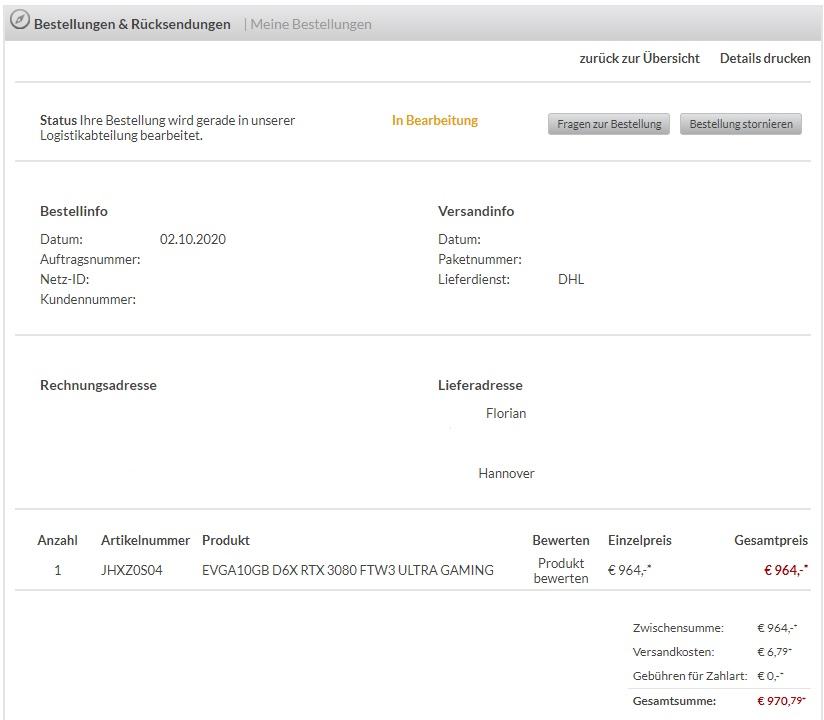Screen dimensions: 824x720
Task: Click the Paketnummer label
Action: coord(479,259)
